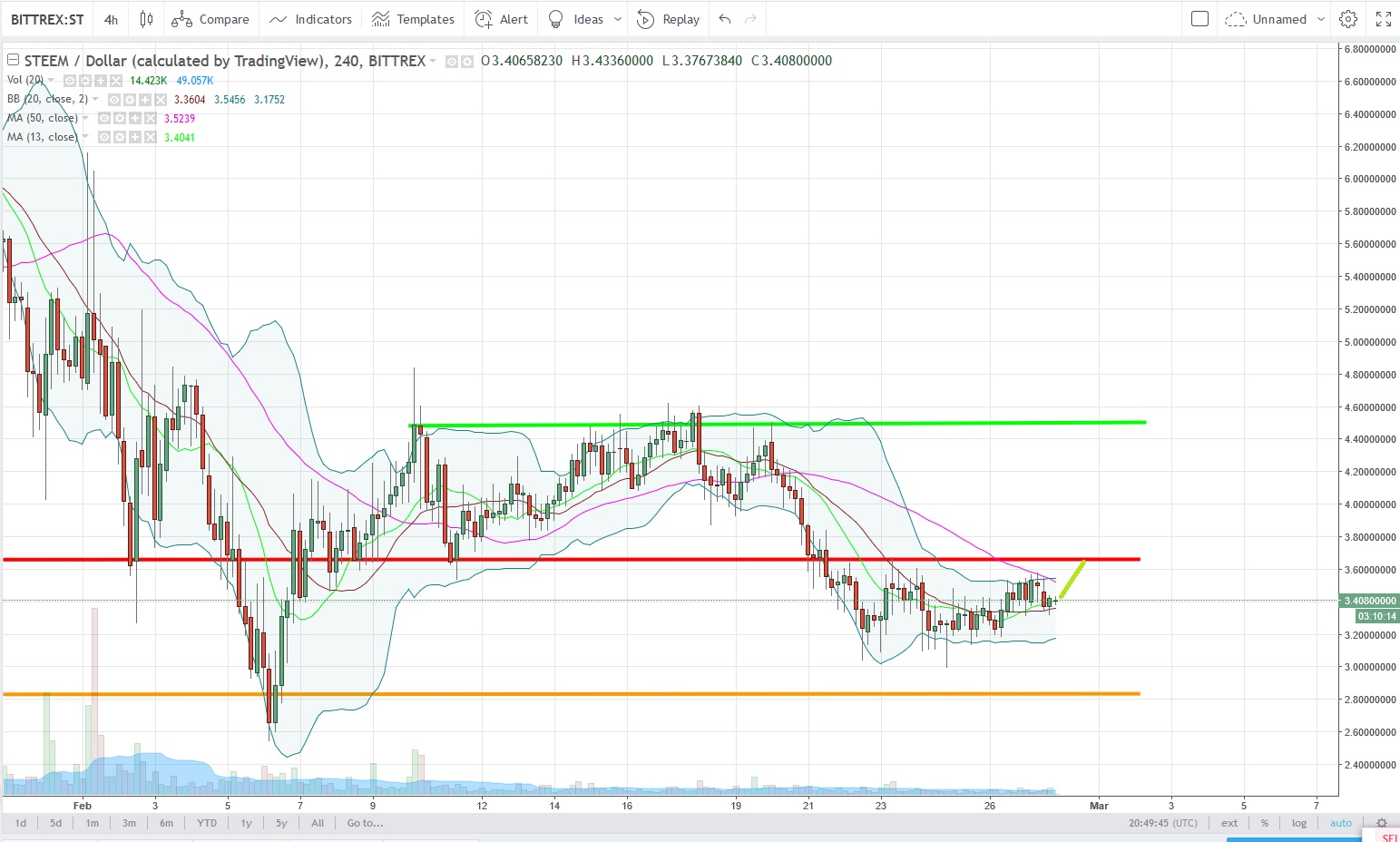Expand the STEEM / Dollar title dropdown arrow
The image size is (1400, 842).
433,61
